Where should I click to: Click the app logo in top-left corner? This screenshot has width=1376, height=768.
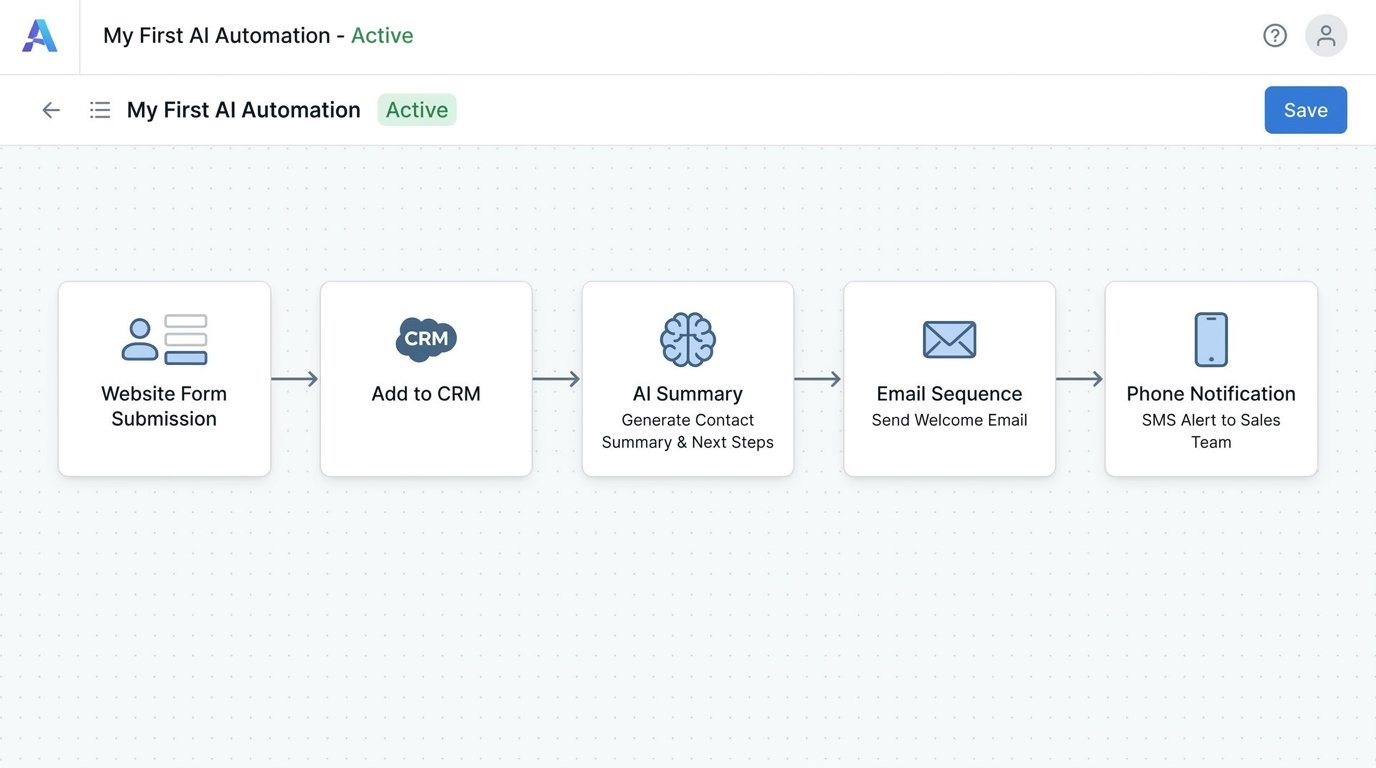tap(40, 36)
